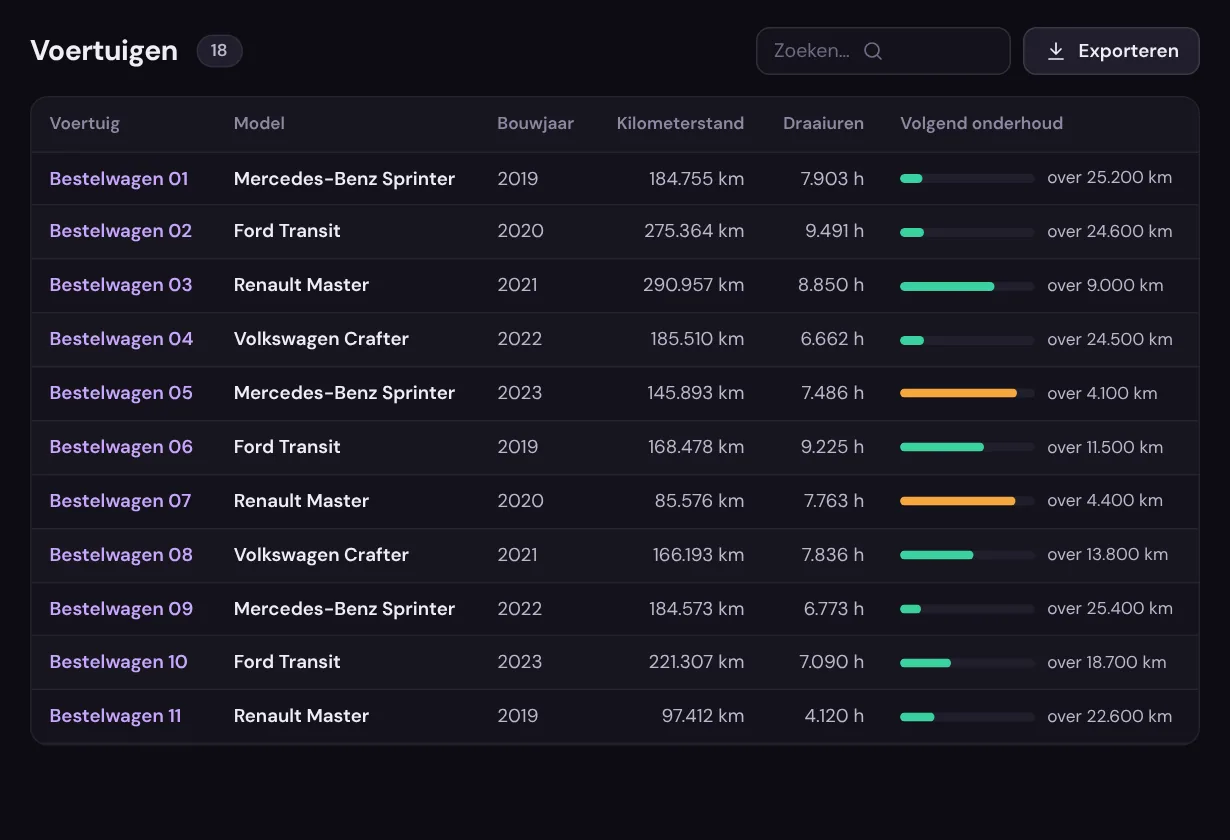Viewport: 1230px width, 840px height.
Task: Open the Bestelwagen 02 link
Action: 121,231
